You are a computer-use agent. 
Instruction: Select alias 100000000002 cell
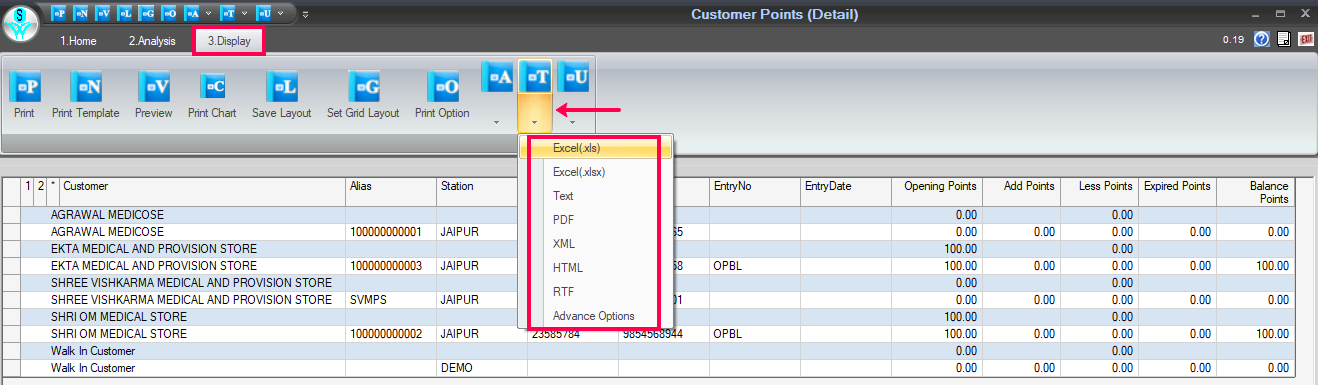point(392,334)
